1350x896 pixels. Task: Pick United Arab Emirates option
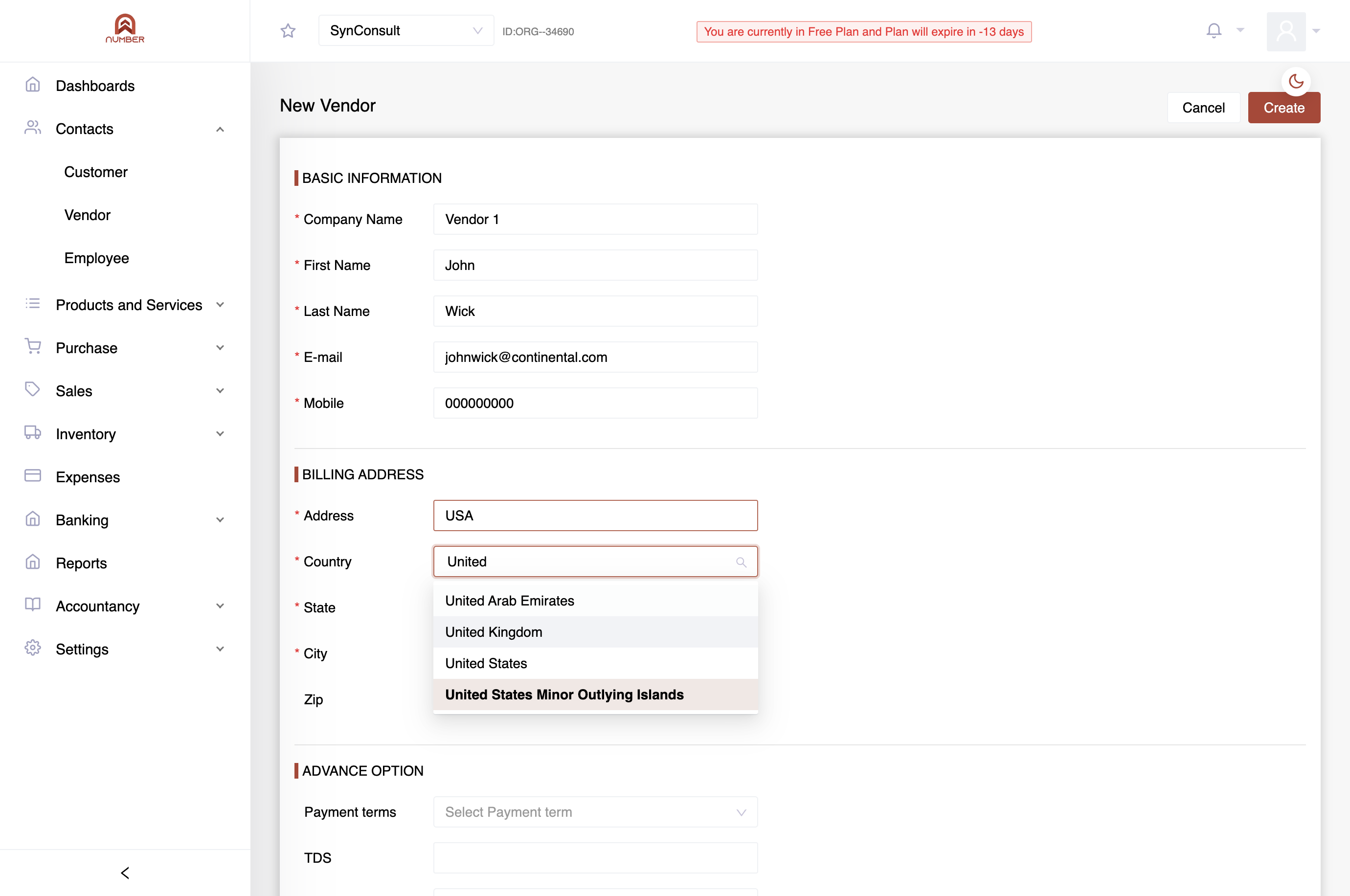(x=595, y=601)
